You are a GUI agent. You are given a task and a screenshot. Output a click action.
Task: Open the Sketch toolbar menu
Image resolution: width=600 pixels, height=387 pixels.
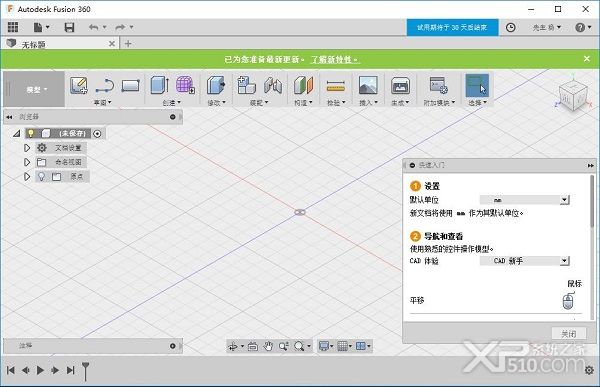(103, 103)
